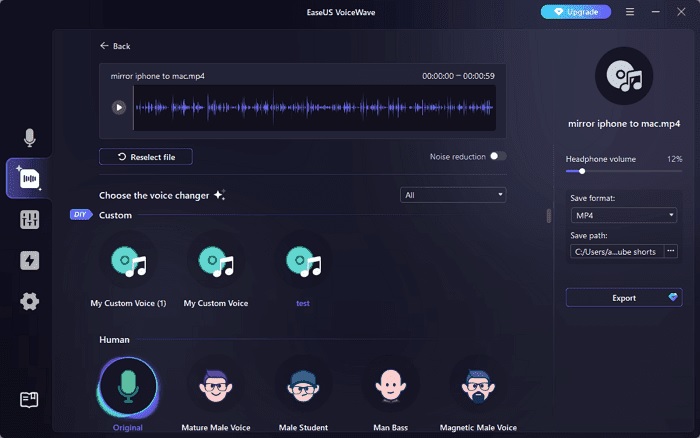Open the settings gear in sidebar

[x=30, y=301]
